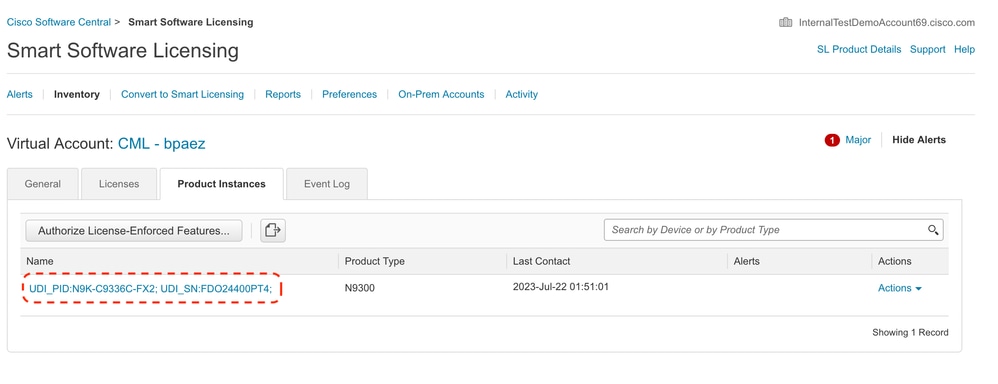Click the Showing 1 Record text
Image resolution: width=998 pixels, height=384 pixels.
click(910, 332)
